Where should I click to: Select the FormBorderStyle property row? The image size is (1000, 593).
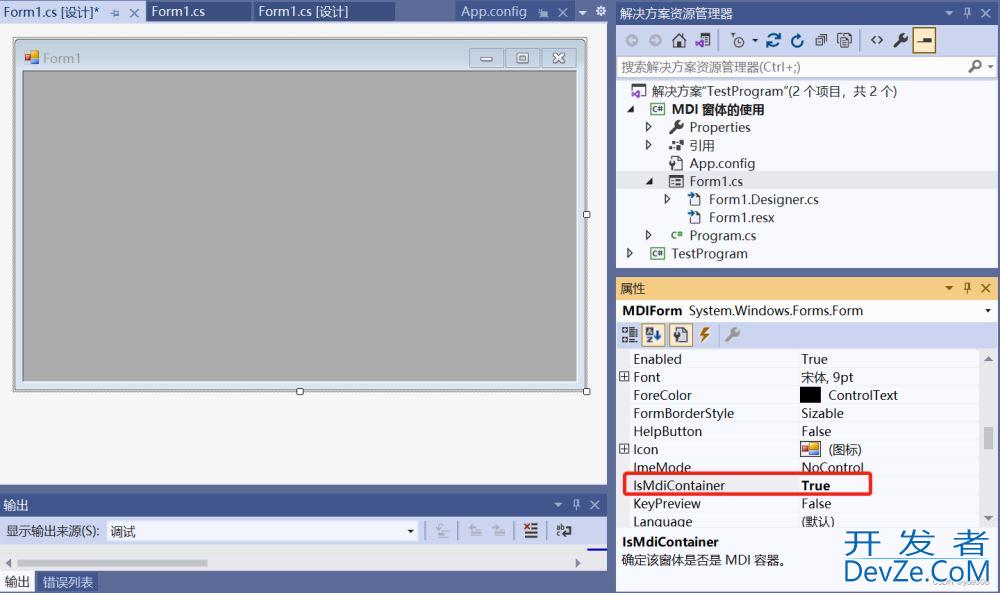[x=800, y=413]
